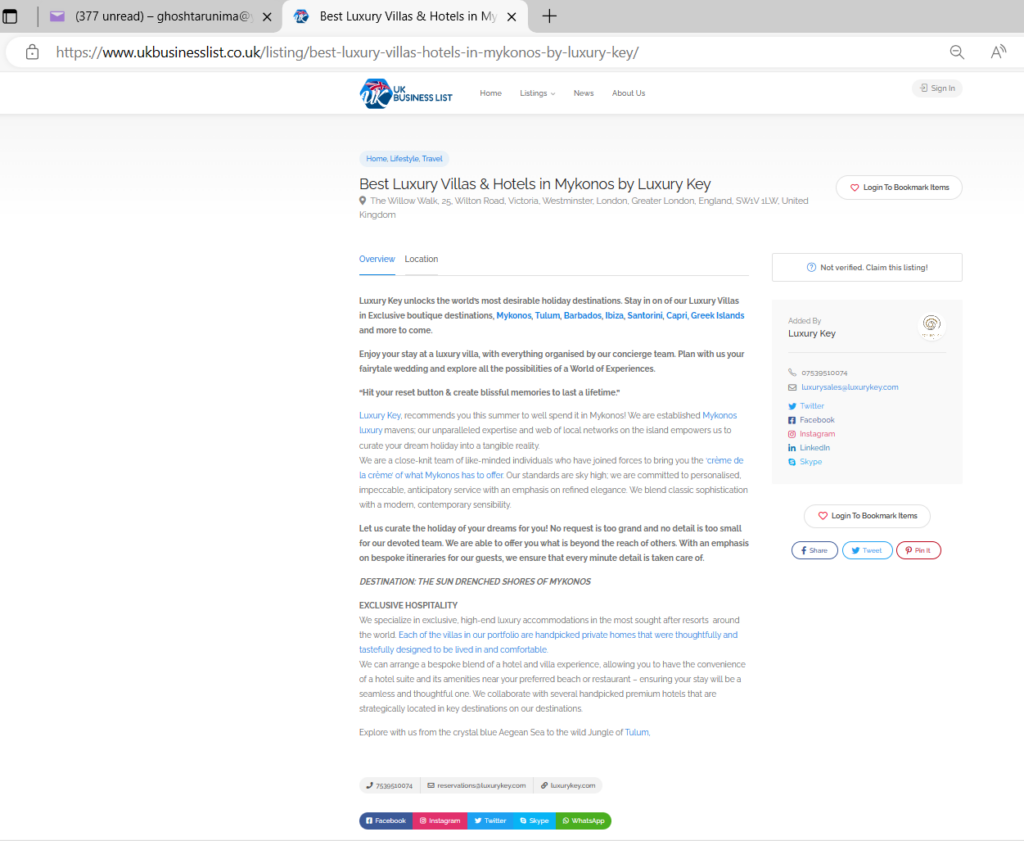Click the Luxury Key avatar thumbnail
1024x841 pixels.
pyautogui.click(x=931, y=325)
